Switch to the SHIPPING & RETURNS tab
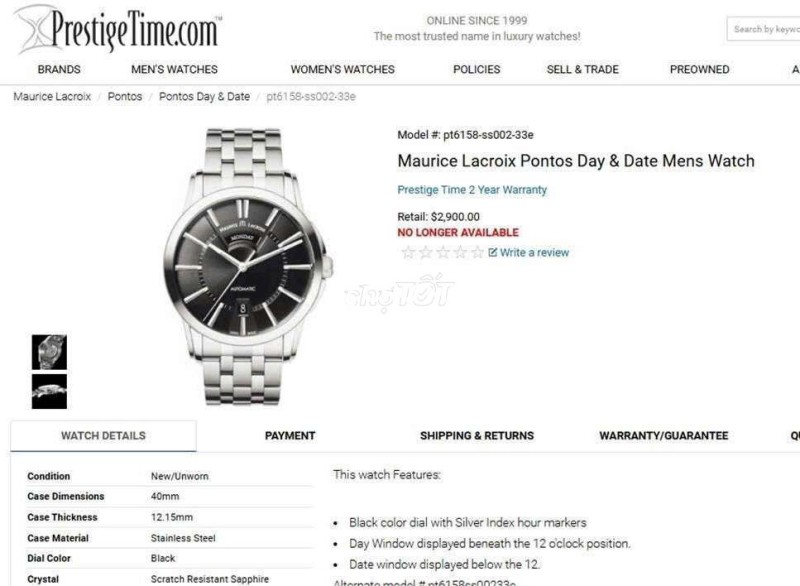This screenshot has width=800, height=586. pos(477,436)
